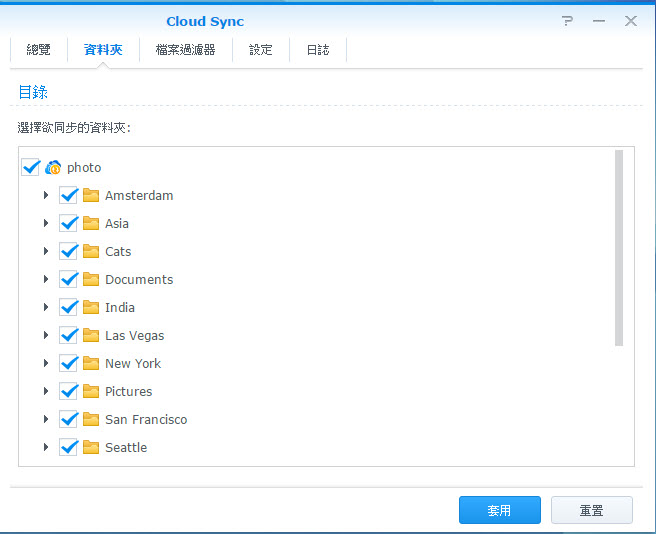Switch to the 總覽 tab

coord(38,50)
